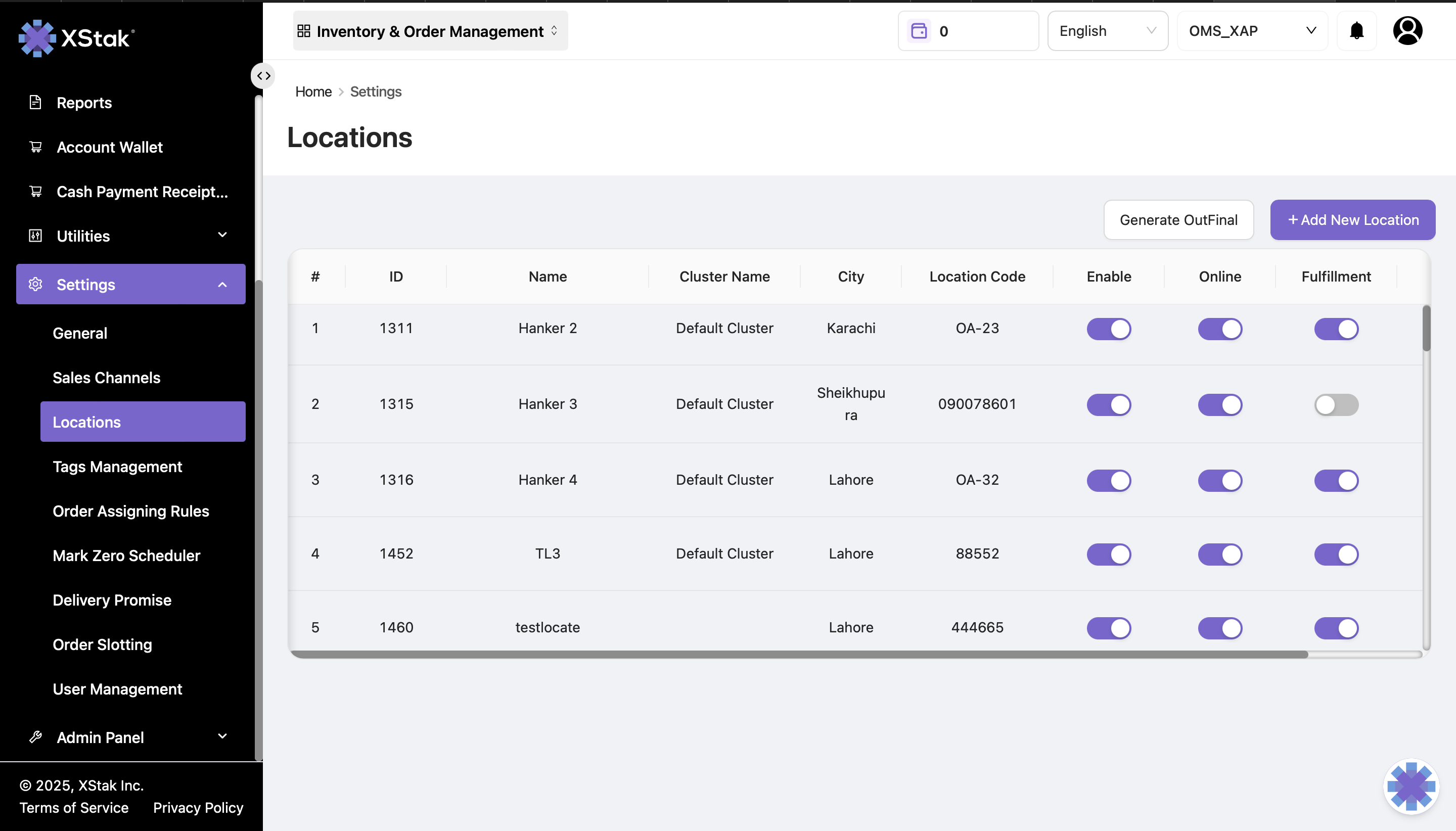Open the English language dropdown
1456x831 pixels.
pos(1107,31)
